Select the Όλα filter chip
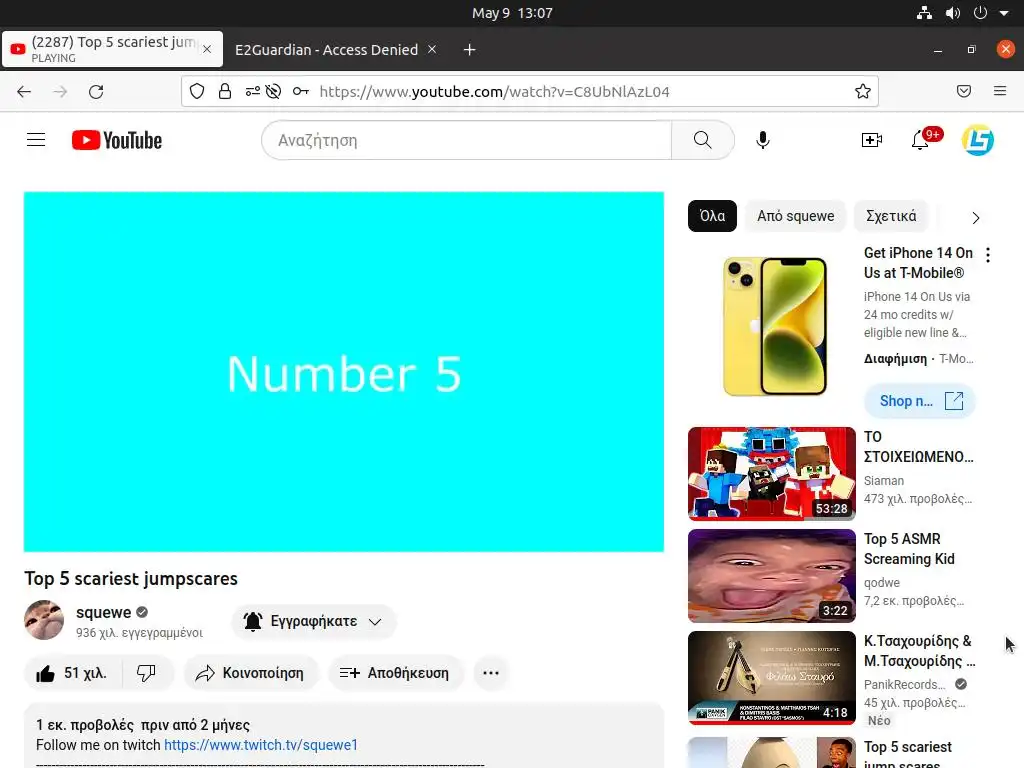Image resolution: width=1024 pixels, height=768 pixels. tap(712, 216)
